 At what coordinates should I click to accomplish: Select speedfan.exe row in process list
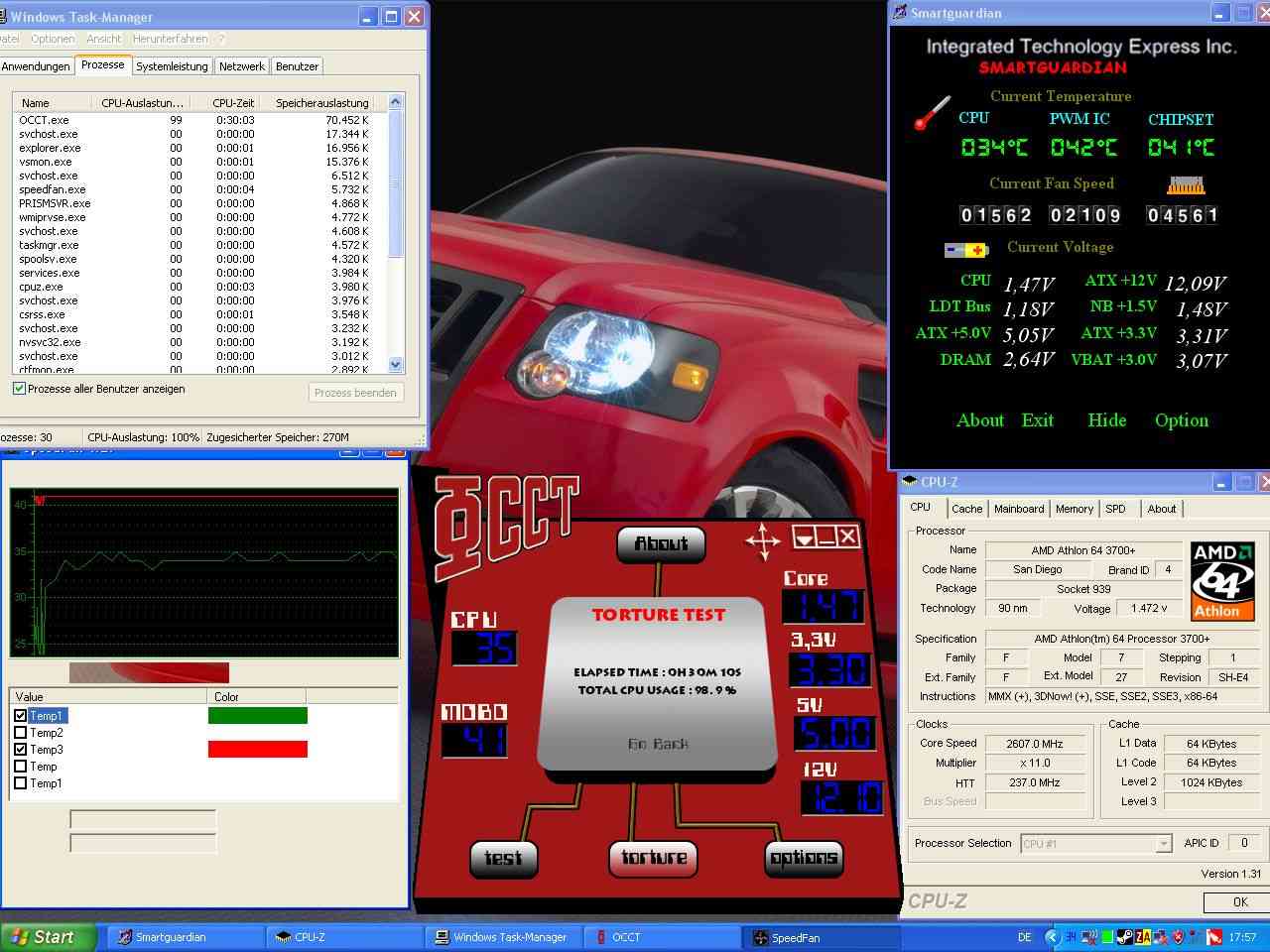(x=198, y=189)
